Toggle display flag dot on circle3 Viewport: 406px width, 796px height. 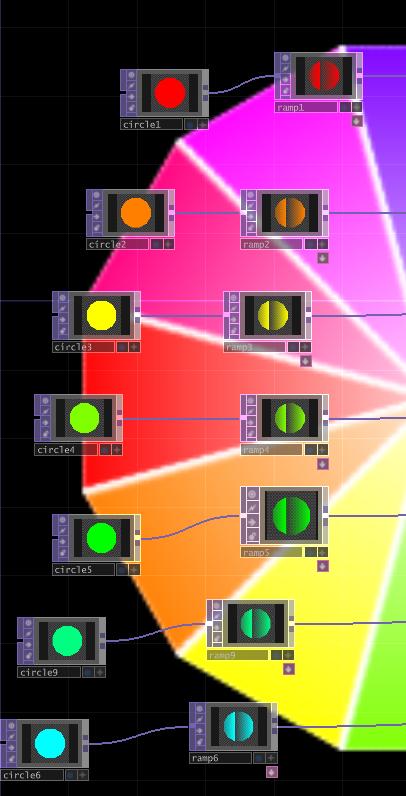(122, 347)
